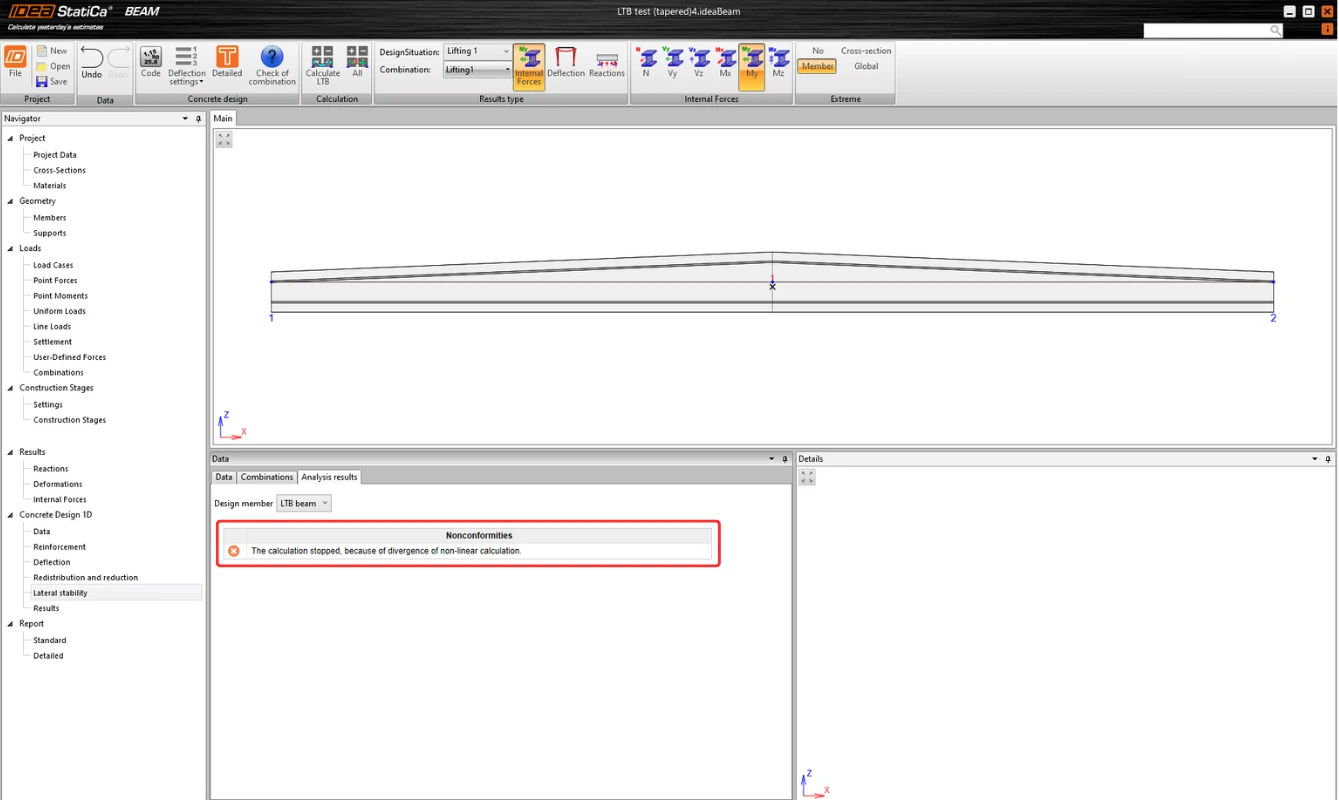This screenshot has width=1339, height=800.
Task: Select the Mz internal force icon
Action: pos(778,62)
